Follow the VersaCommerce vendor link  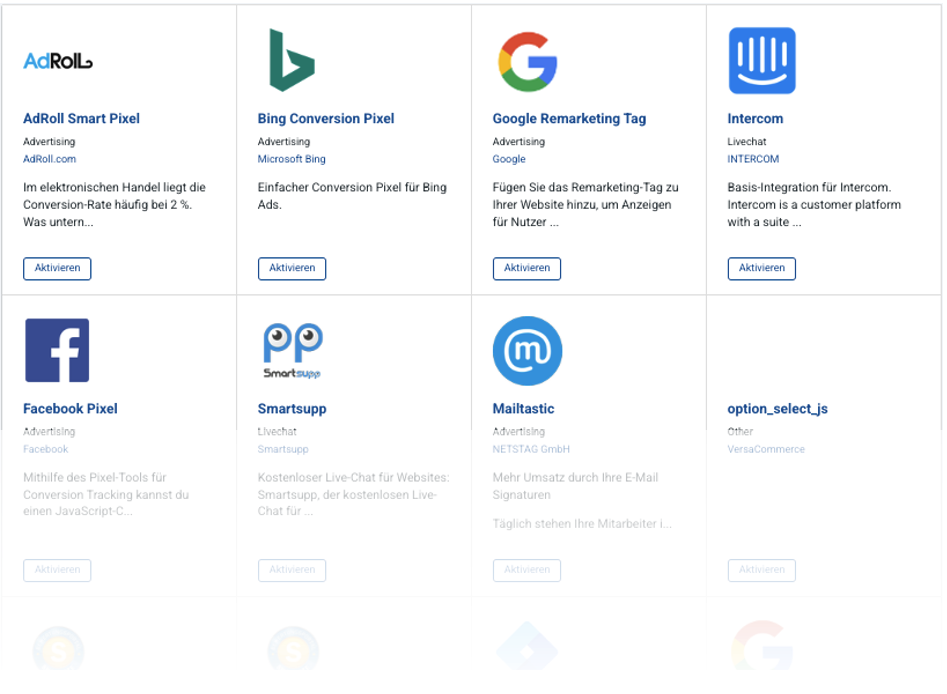click(x=766, y=449)
